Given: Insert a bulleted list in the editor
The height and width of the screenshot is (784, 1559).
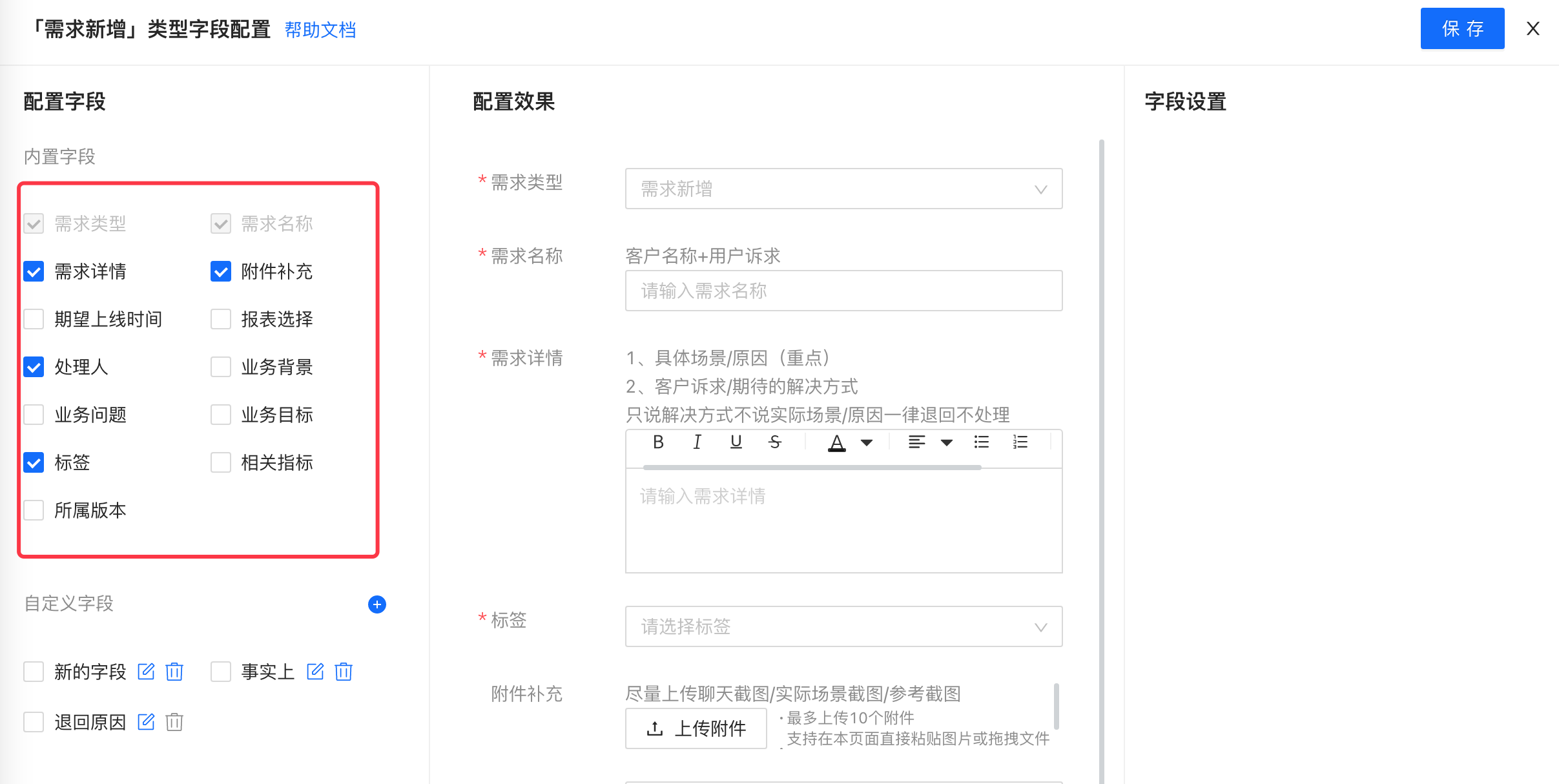Looking at the screenshot, I should 982,442.
